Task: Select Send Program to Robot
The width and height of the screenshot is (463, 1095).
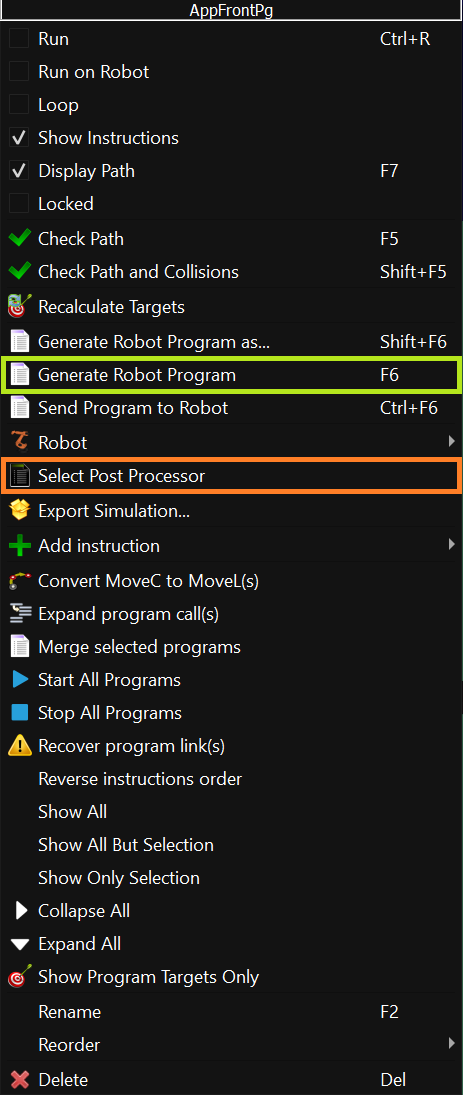Action: [231, 408]
